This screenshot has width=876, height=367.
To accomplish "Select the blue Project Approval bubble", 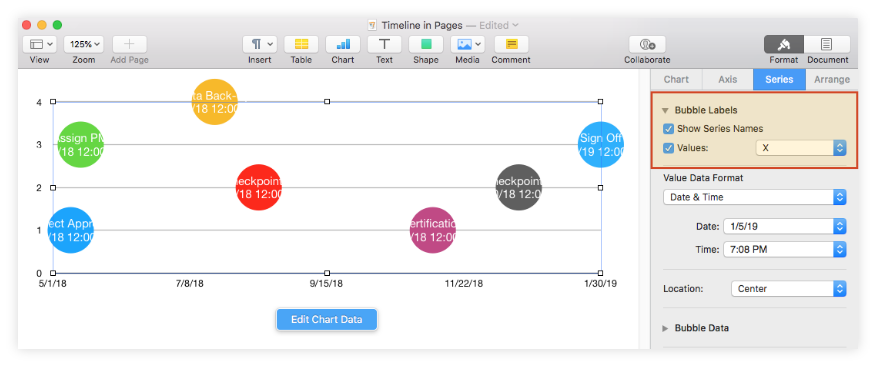I will (x=70, y=230).
